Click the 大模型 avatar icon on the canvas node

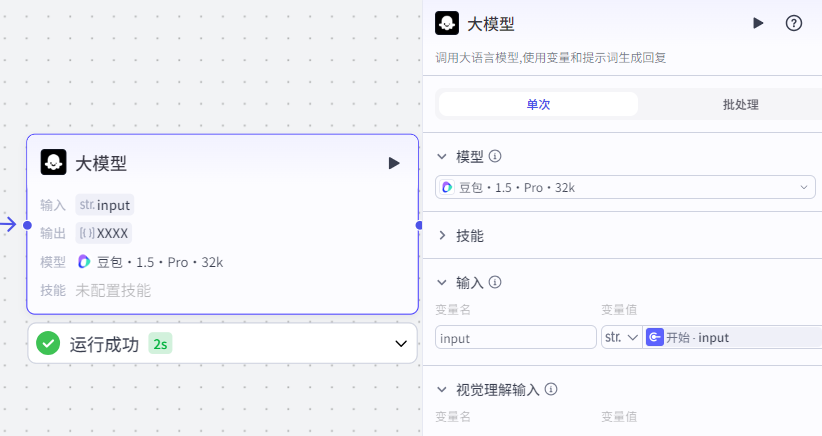coord(53,162)
